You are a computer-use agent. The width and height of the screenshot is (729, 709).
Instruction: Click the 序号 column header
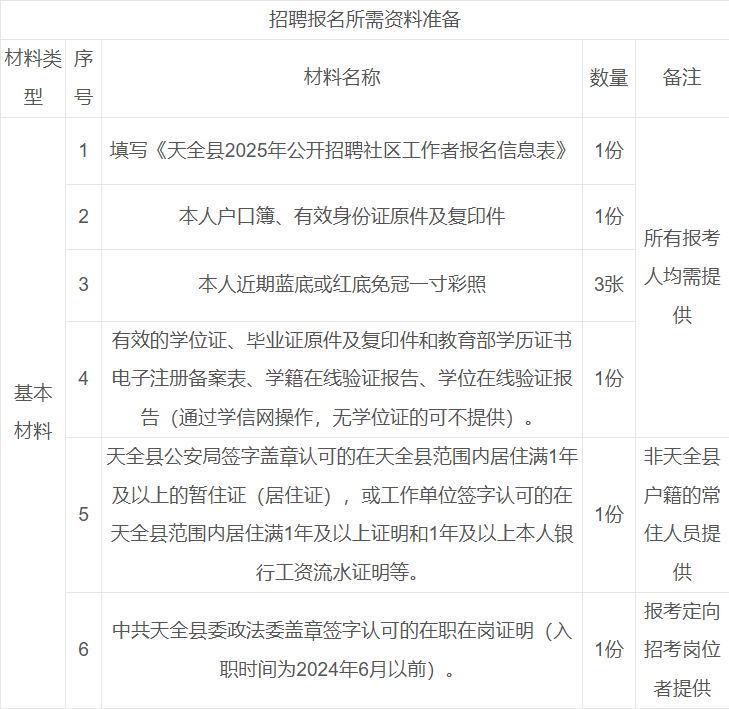click(84, 78)
